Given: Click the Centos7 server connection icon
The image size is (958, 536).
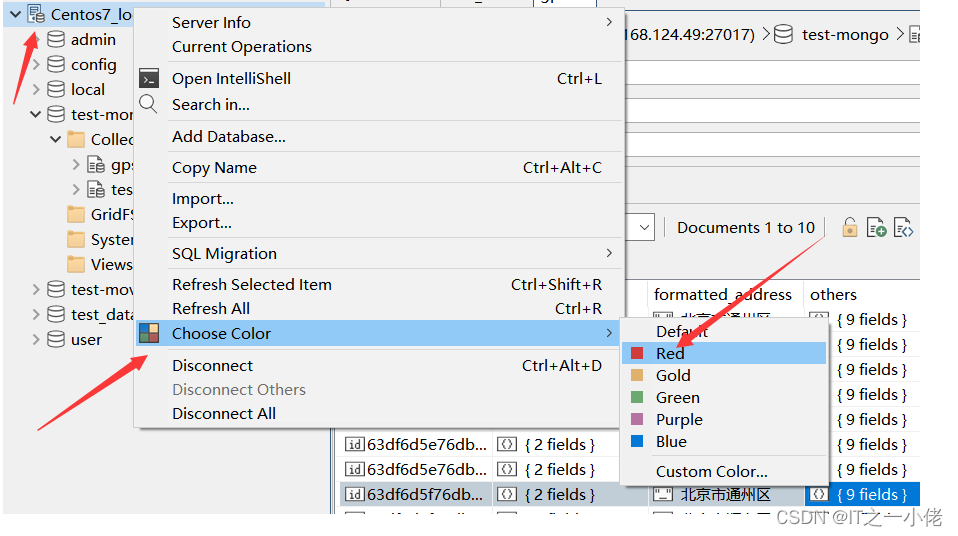Looking at the screenshot, I should coord(36,14).
